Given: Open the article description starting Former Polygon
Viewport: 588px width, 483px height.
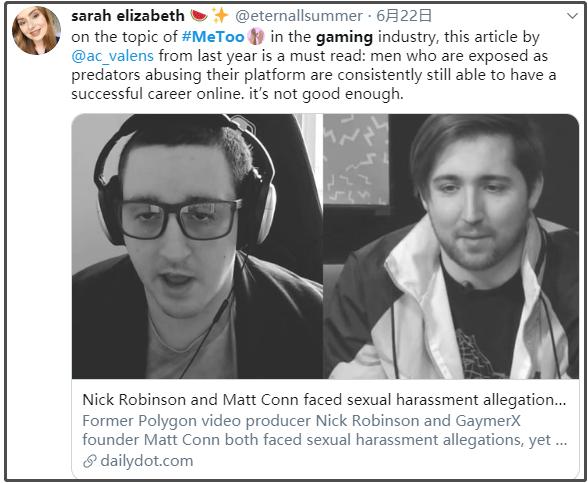Looking at the screenshot, I should point(324,430).
